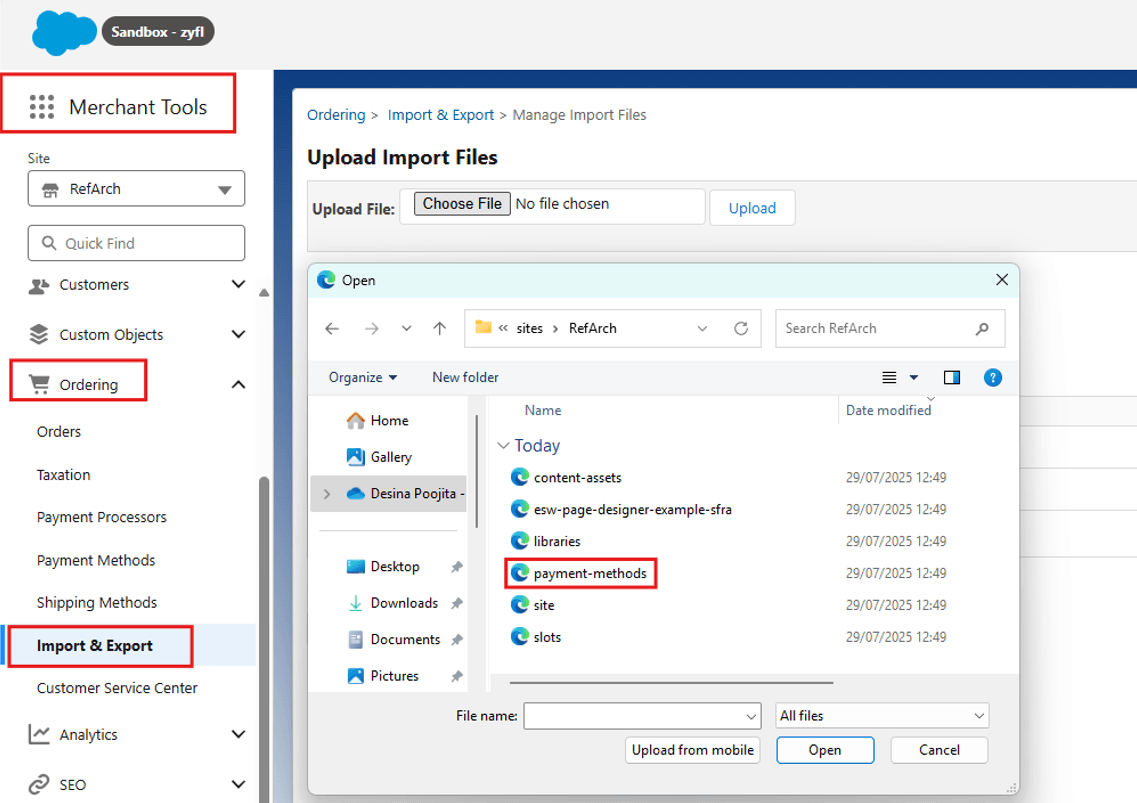The image size is (1137, 803).
Task: Open the view options dropdown arrow
Action: [914, 377]
